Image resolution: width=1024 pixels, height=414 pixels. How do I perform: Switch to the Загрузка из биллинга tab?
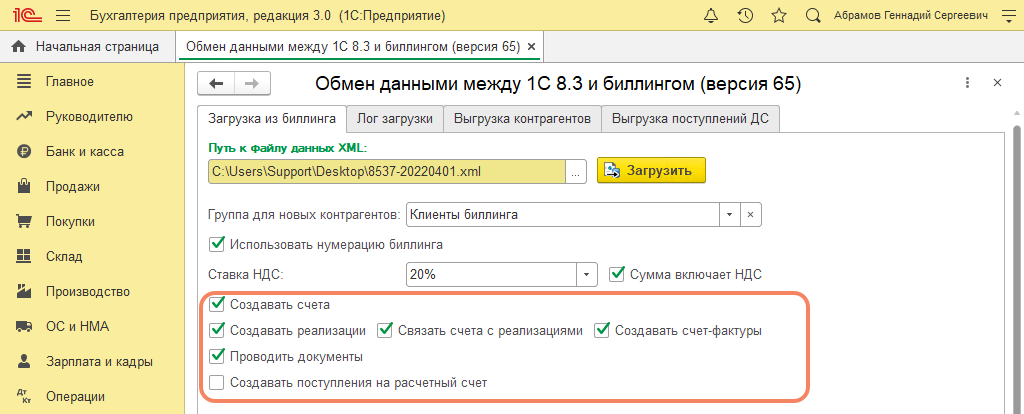point(272,119)
